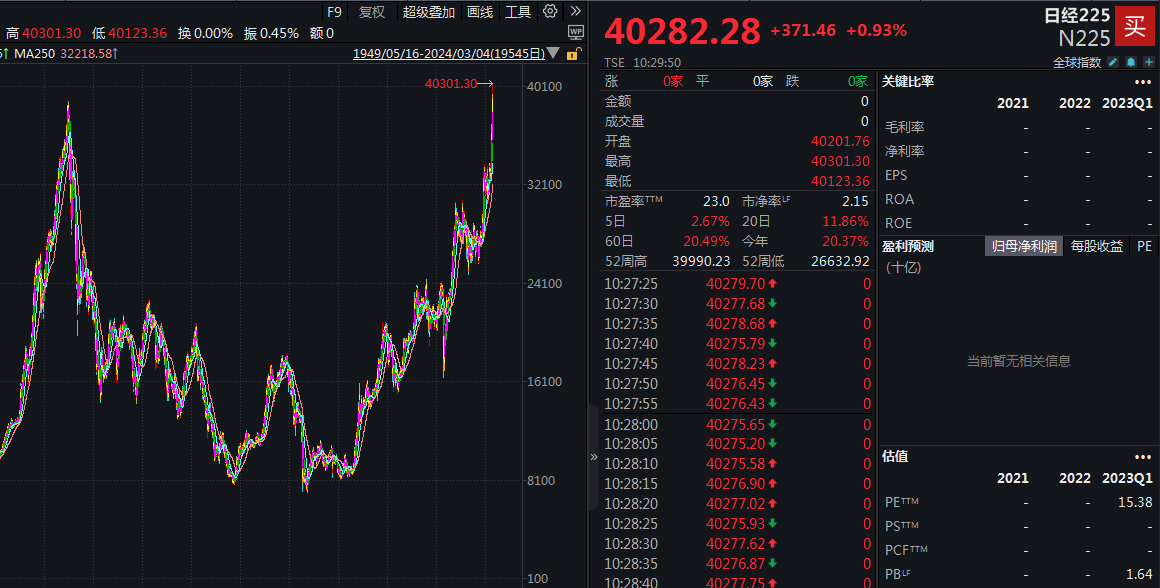Click the F9 button in chart toolbar
Viewport: 1160px width, 588px height.
(x=334, y=12)
